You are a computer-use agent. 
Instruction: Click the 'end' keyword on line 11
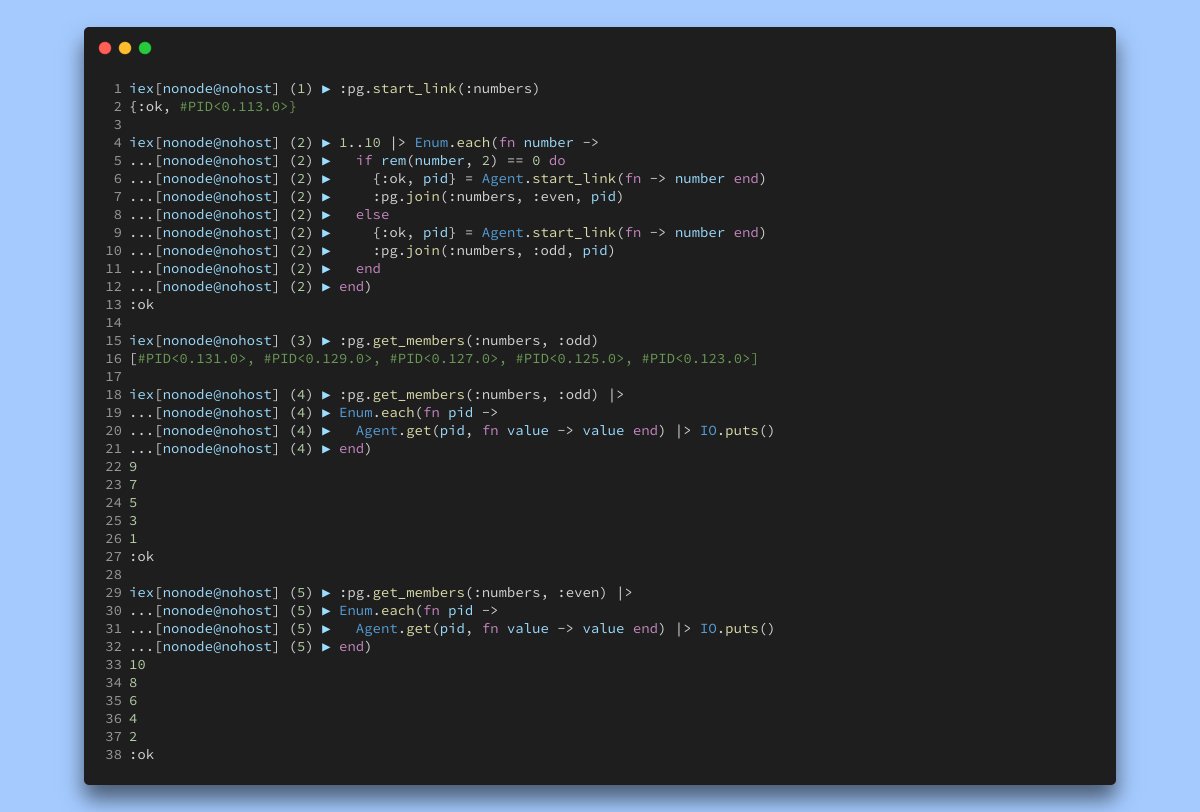point(368,268)
